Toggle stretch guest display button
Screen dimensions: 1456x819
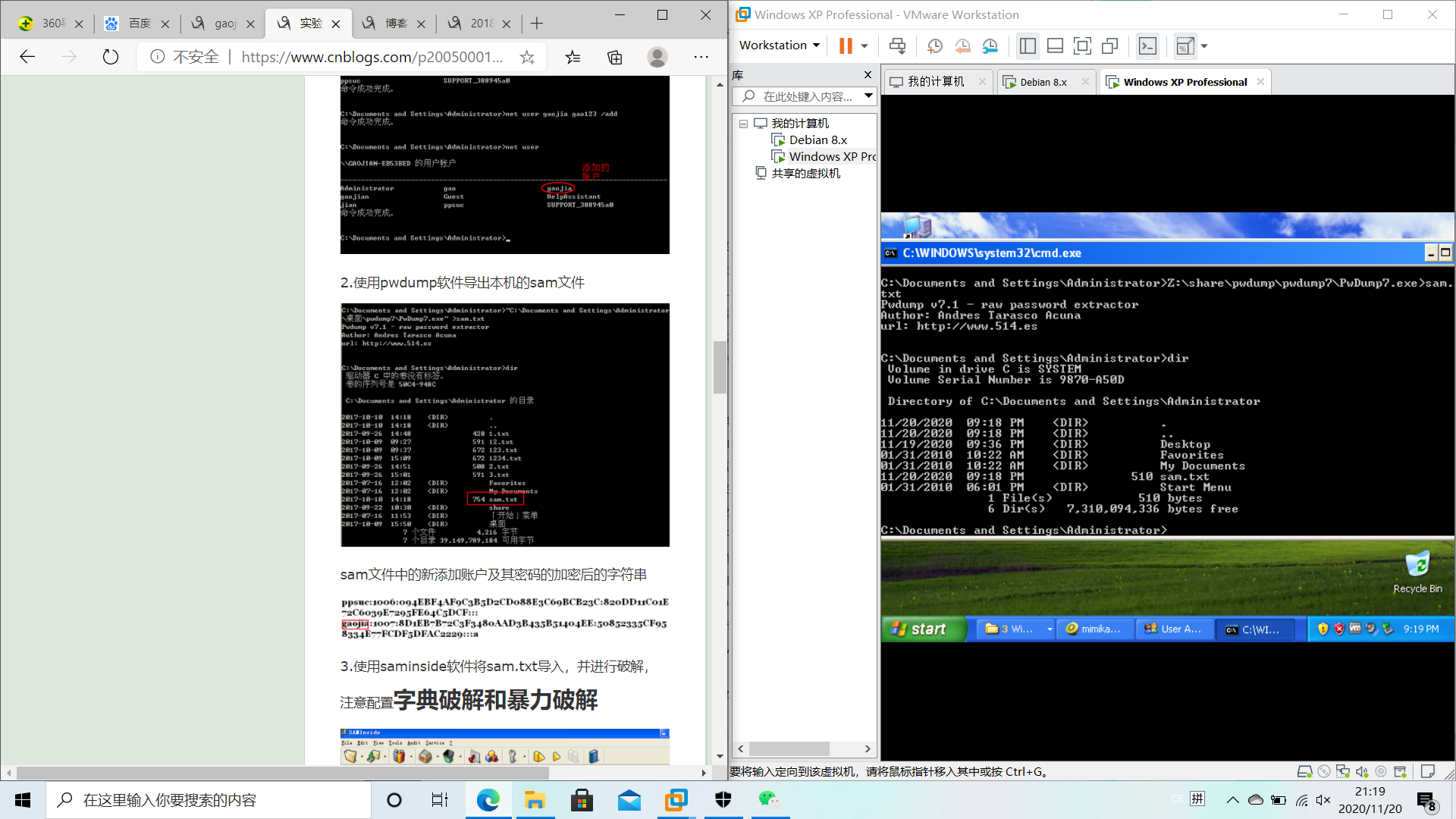click(1185, 46)
